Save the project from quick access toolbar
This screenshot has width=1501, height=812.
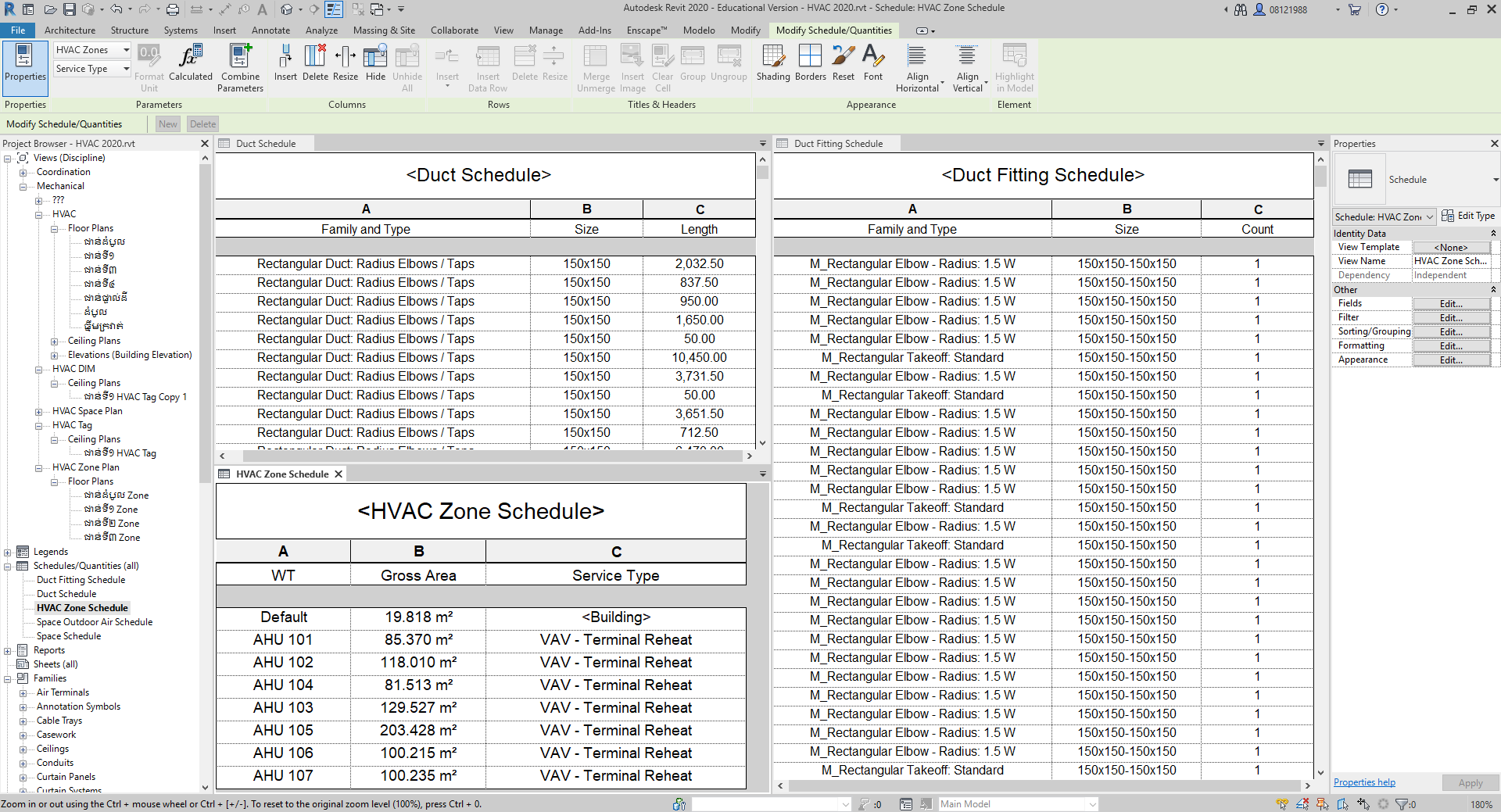coord(70,9)
